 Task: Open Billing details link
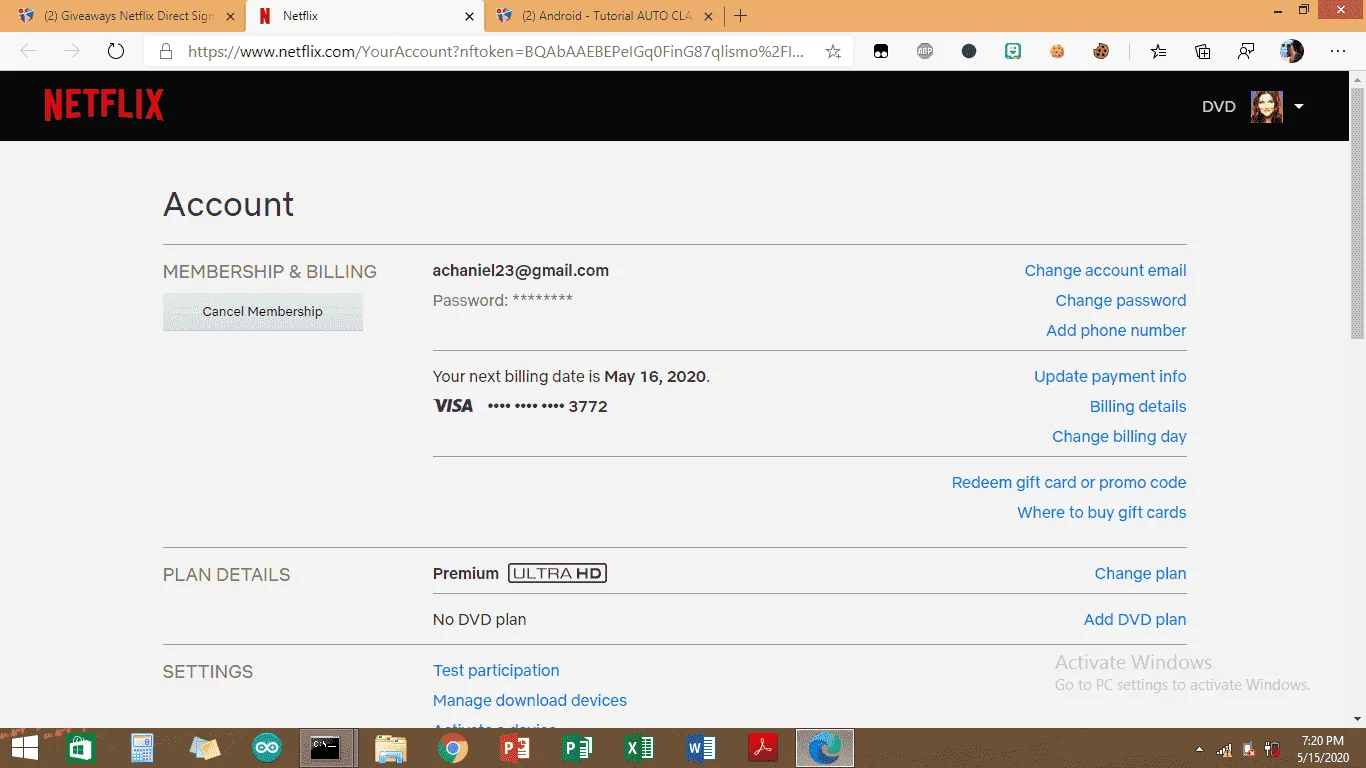click(1138, 406)
